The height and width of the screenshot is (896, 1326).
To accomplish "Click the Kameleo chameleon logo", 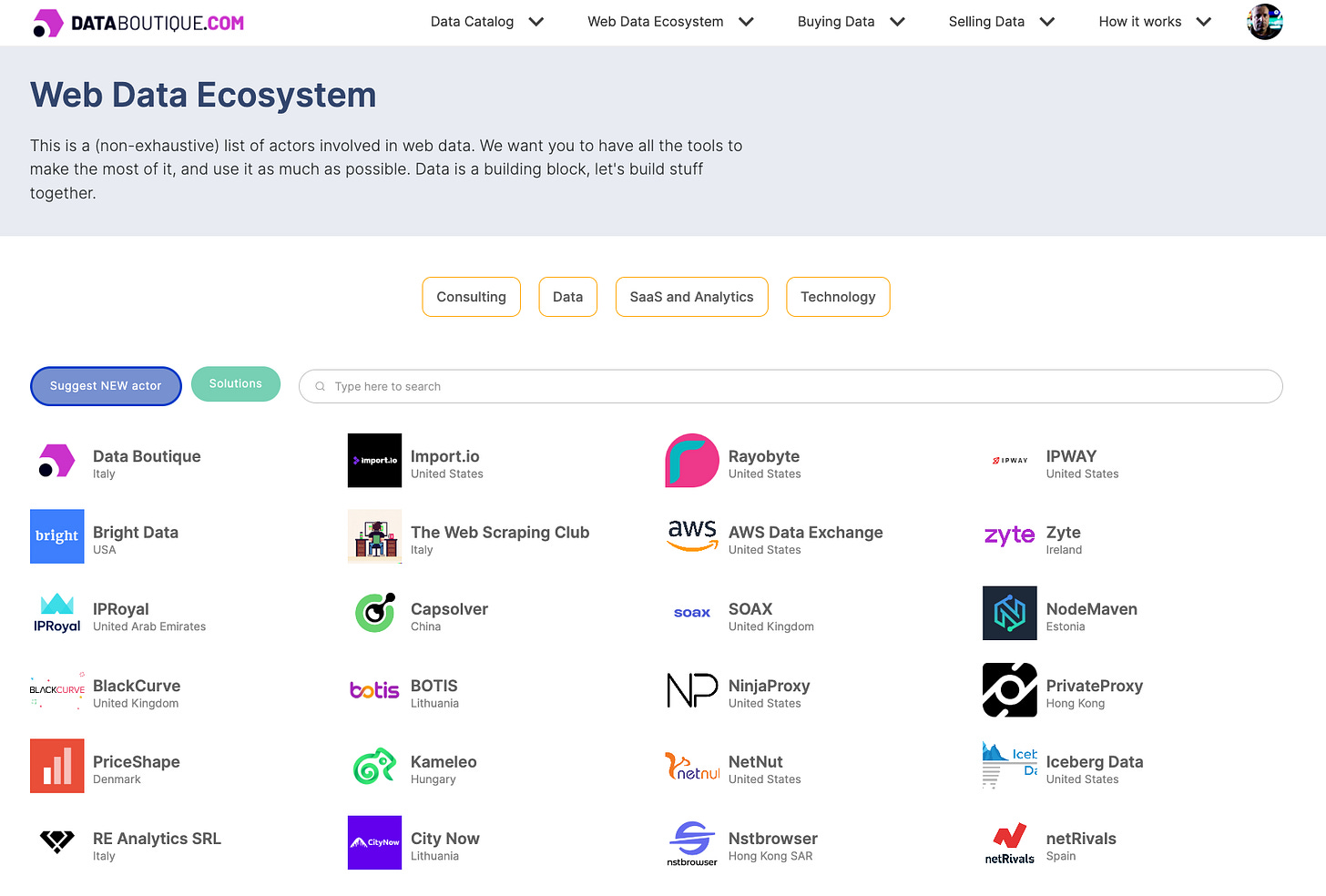I will pos(374,766).
